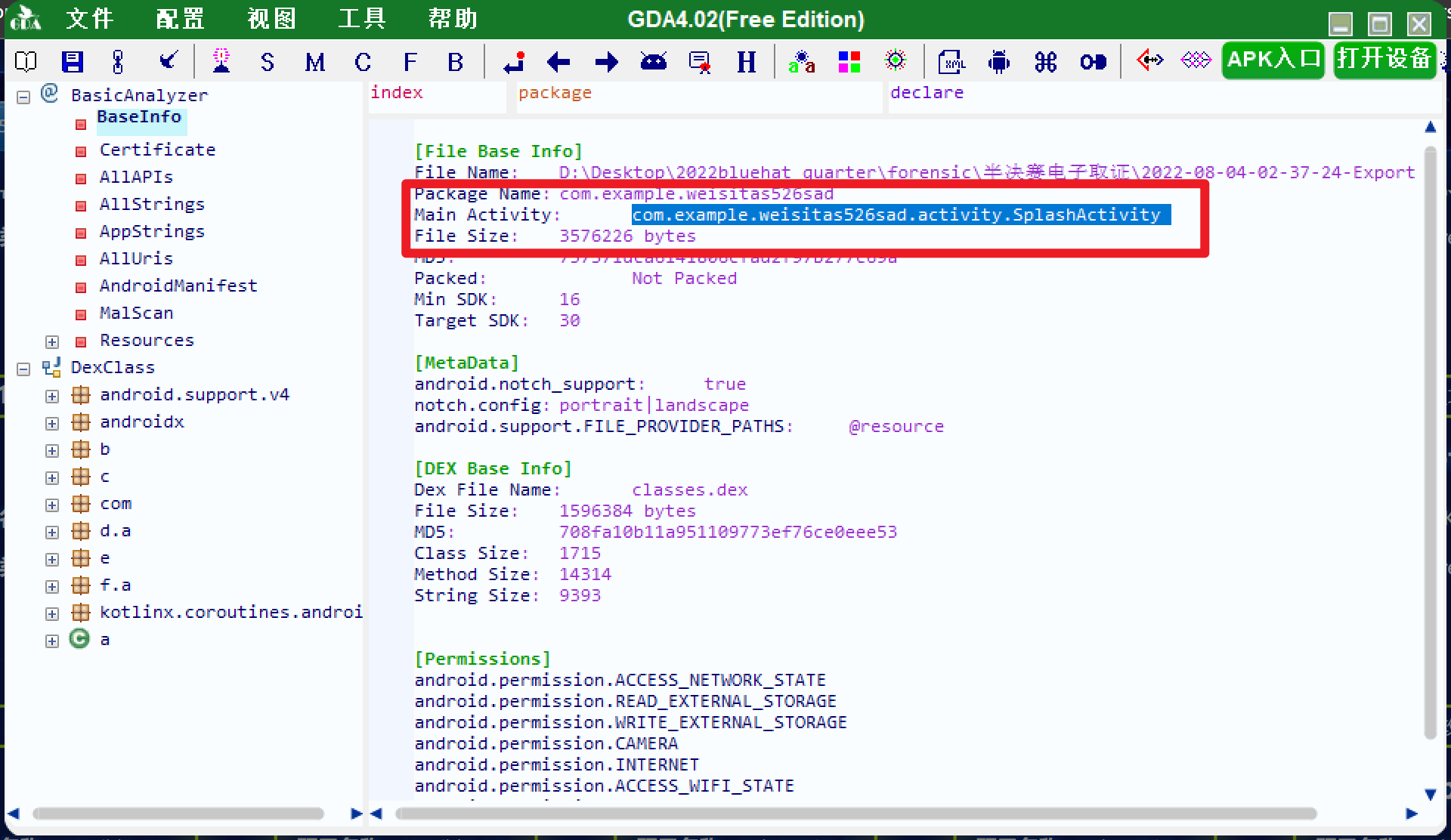Click the M toolbar button
This screenshot has height=840, width=1451.
point(314,62)
